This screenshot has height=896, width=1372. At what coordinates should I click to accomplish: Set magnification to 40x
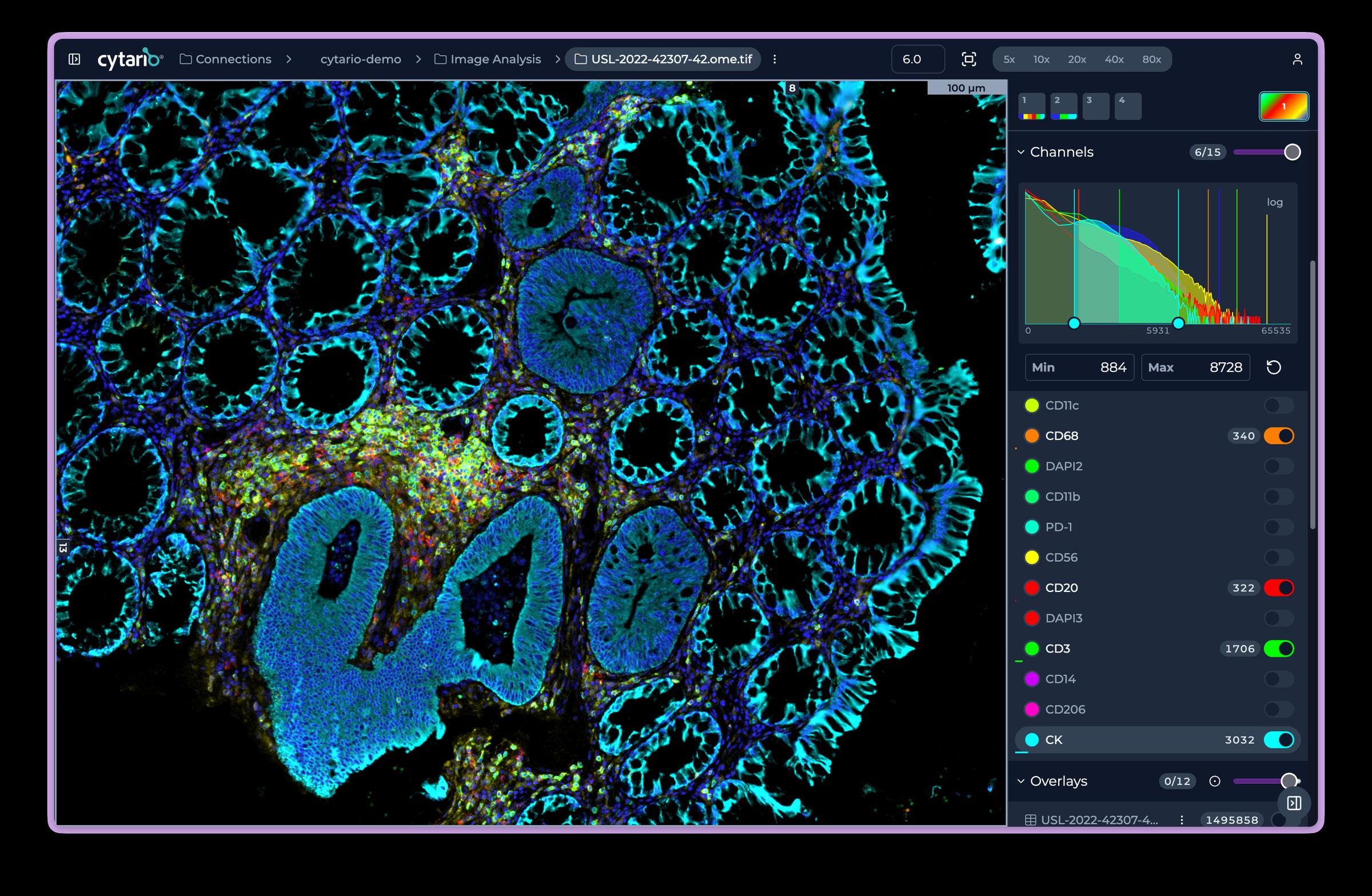click(1114, 59)
